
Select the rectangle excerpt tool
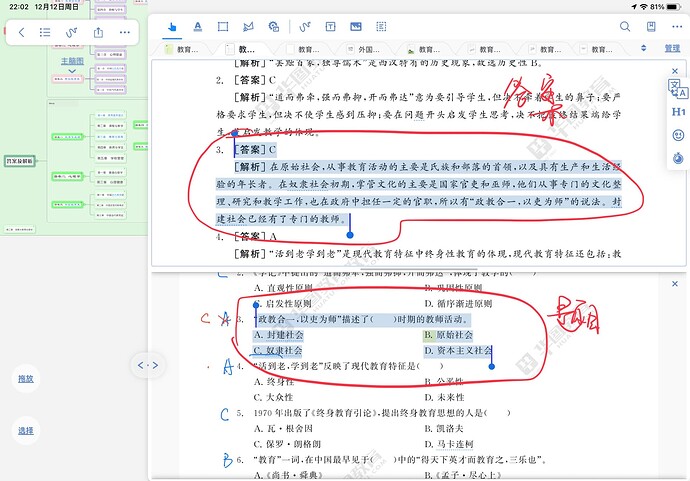223,27
